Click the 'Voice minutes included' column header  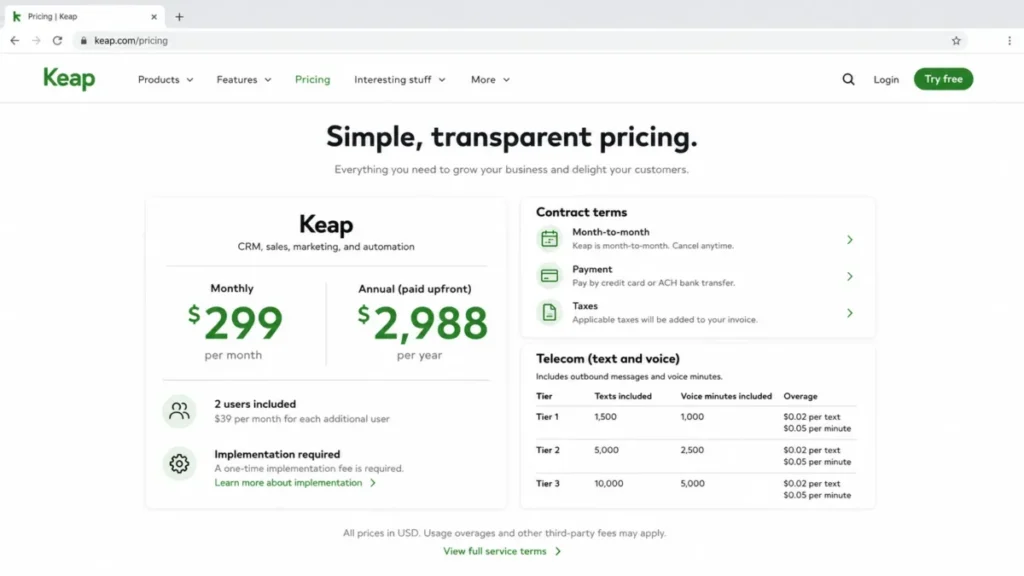(726, 396)
